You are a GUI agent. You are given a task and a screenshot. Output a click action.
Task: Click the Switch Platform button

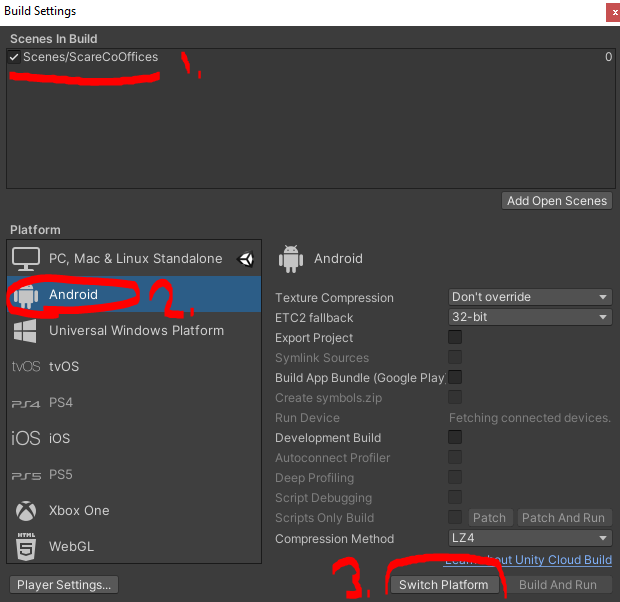tap(444, 585)
